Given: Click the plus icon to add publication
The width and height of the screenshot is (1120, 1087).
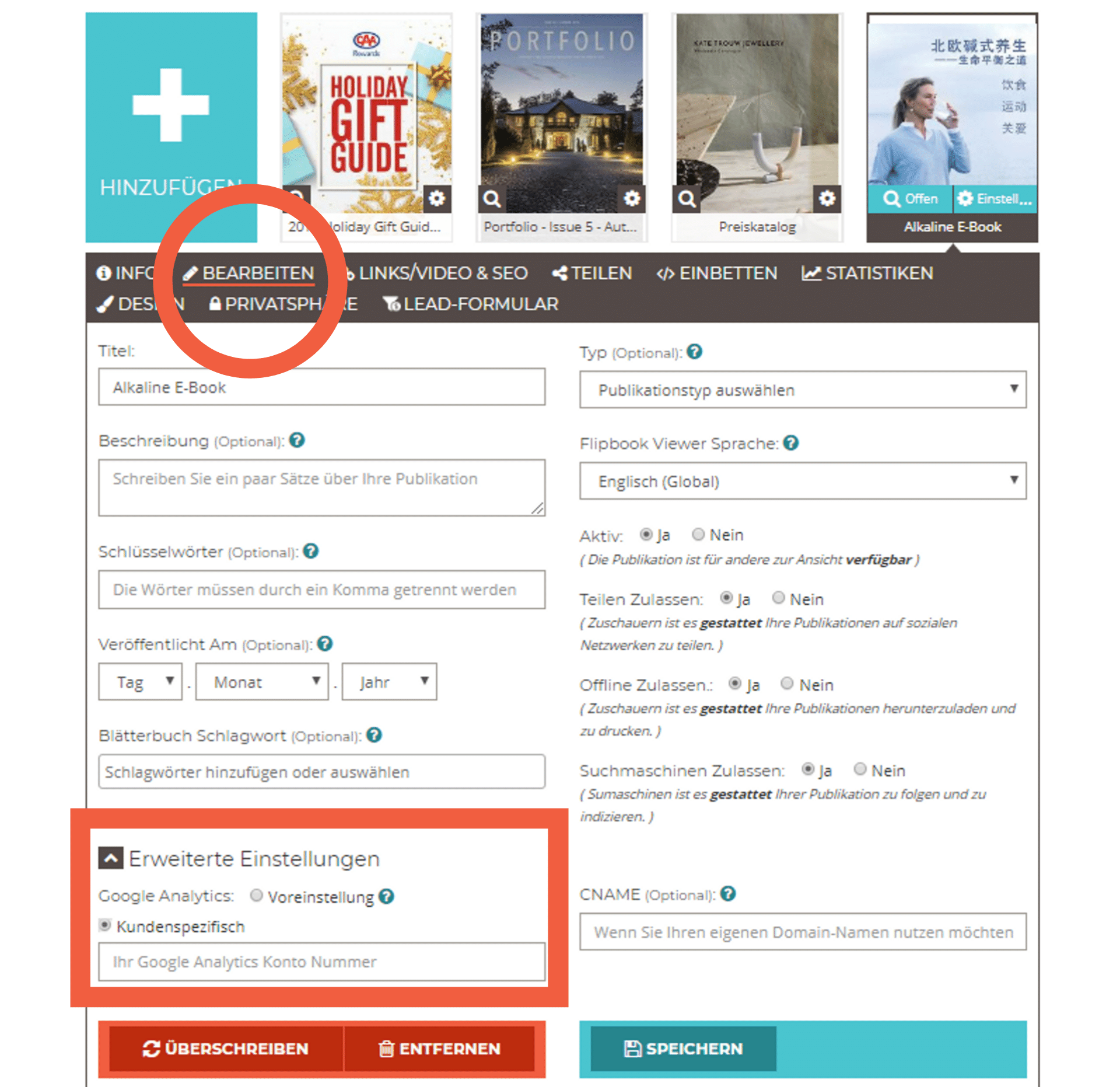Looking at the screenshot, I should [170, 105].
